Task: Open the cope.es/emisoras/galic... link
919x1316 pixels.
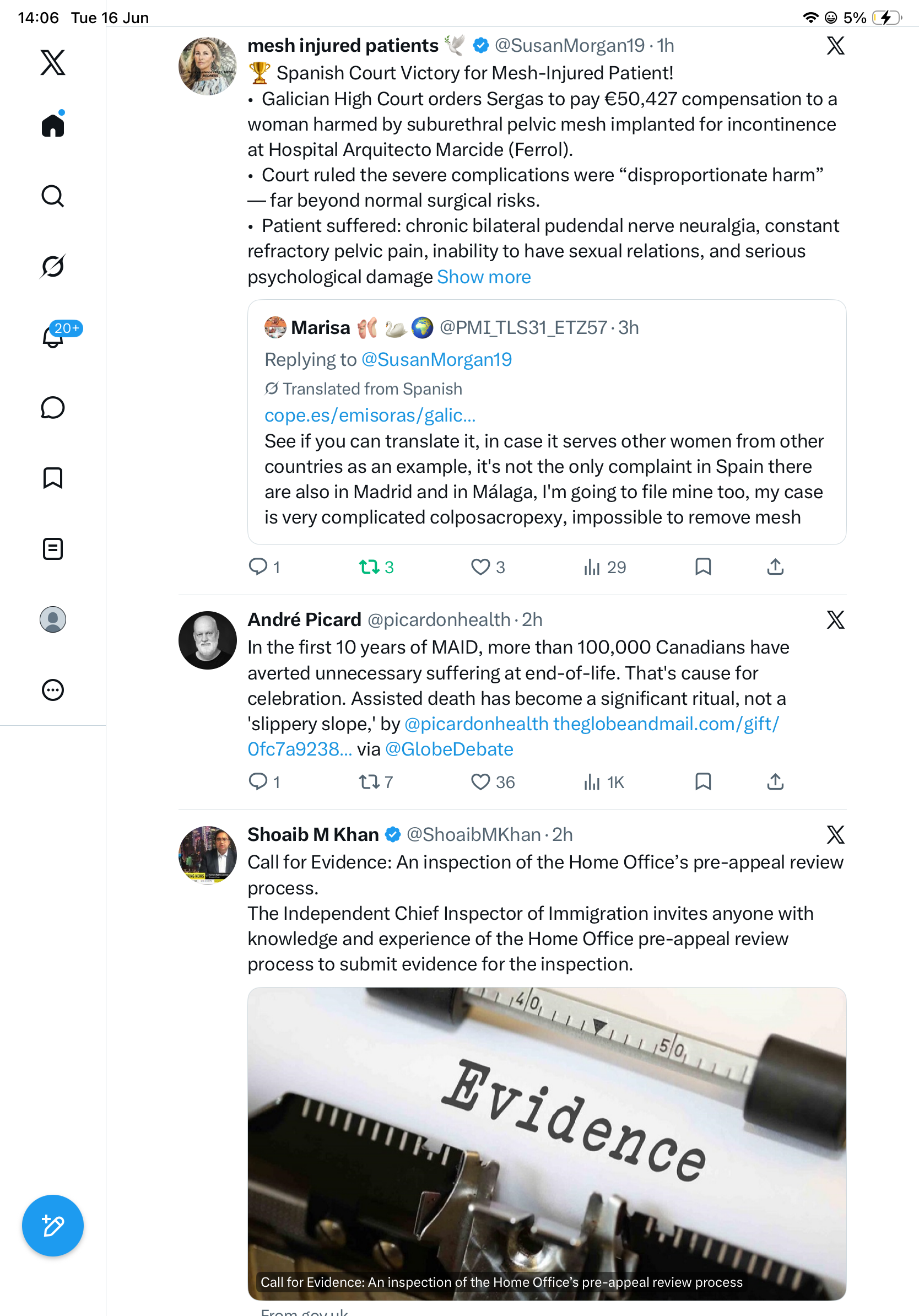Action: (370, 415)
